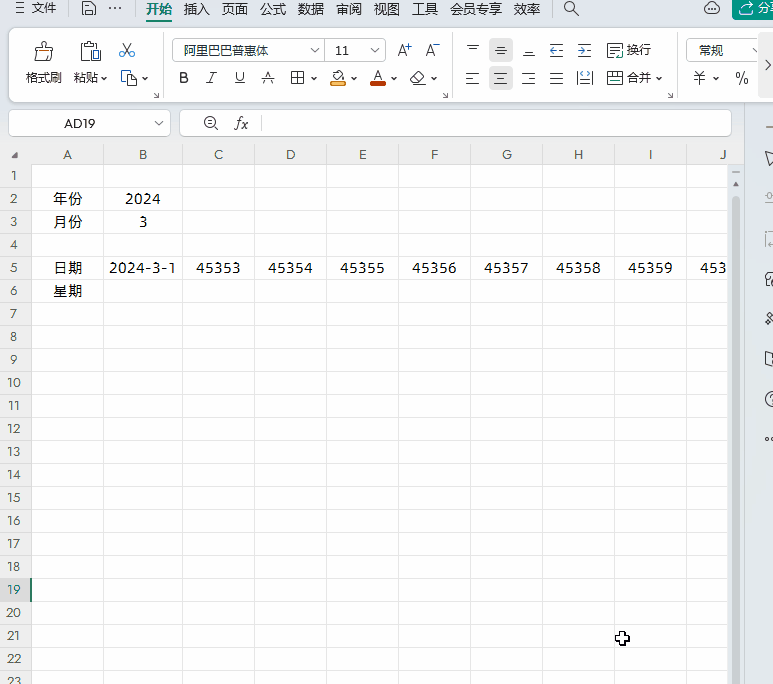This screenshot has height=684, width=773.
Task: Switch to the 工具 (Tools) tab
Action: (425, 9)
